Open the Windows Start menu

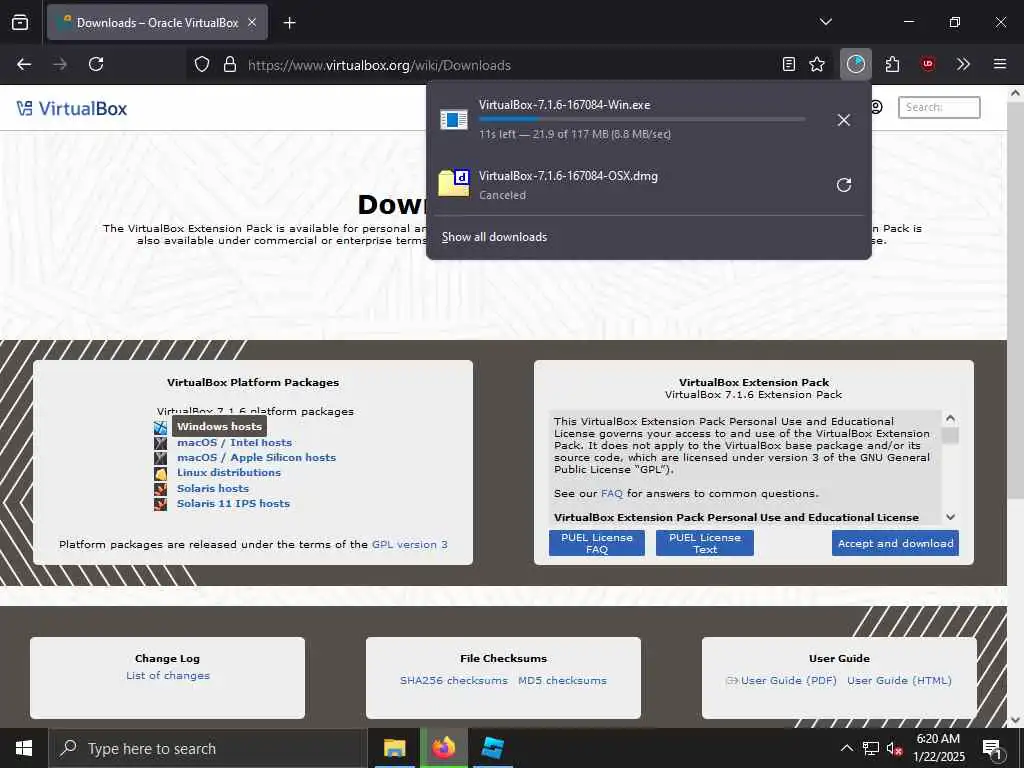coord(24,748)
